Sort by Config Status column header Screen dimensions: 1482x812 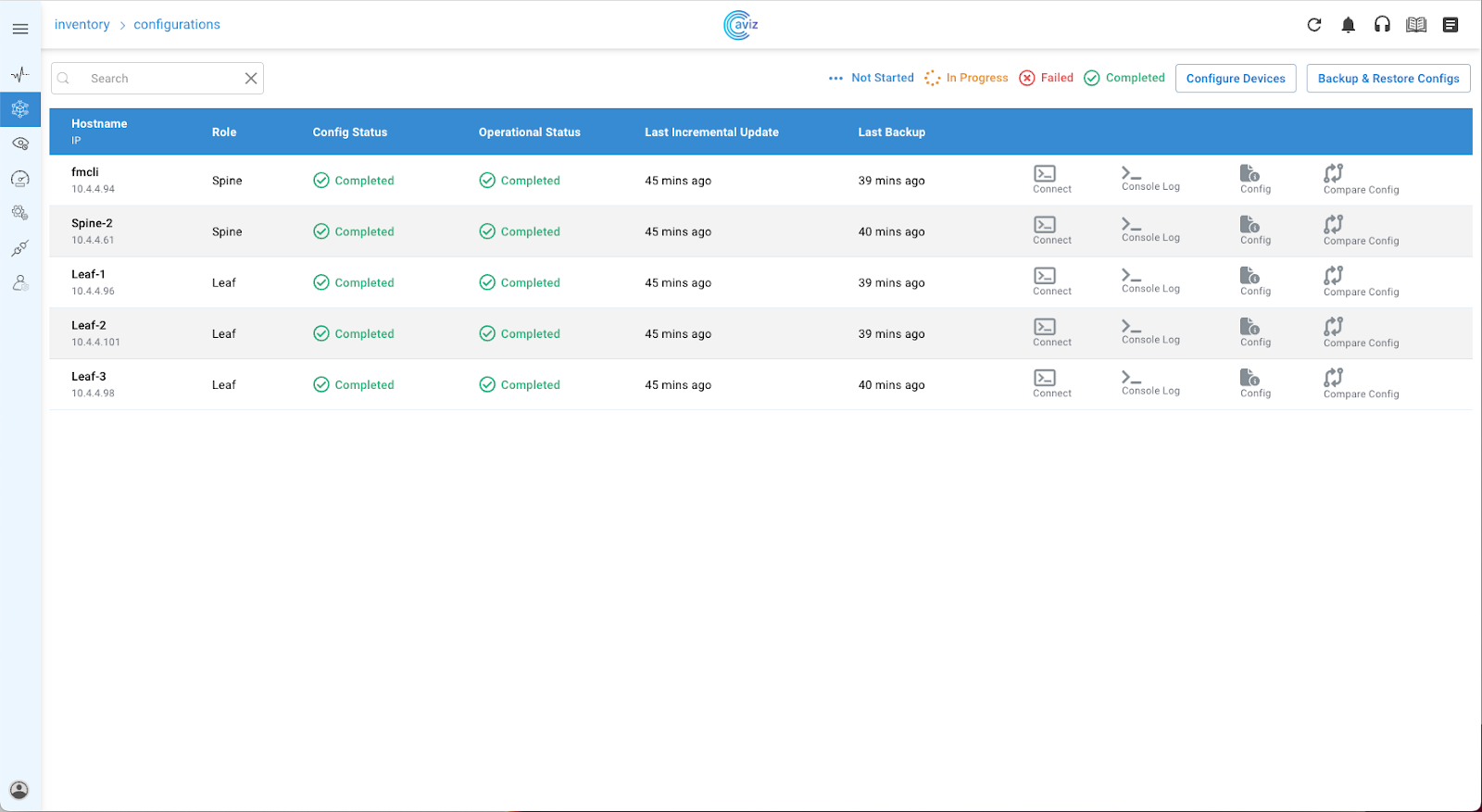tap(350, 132)
